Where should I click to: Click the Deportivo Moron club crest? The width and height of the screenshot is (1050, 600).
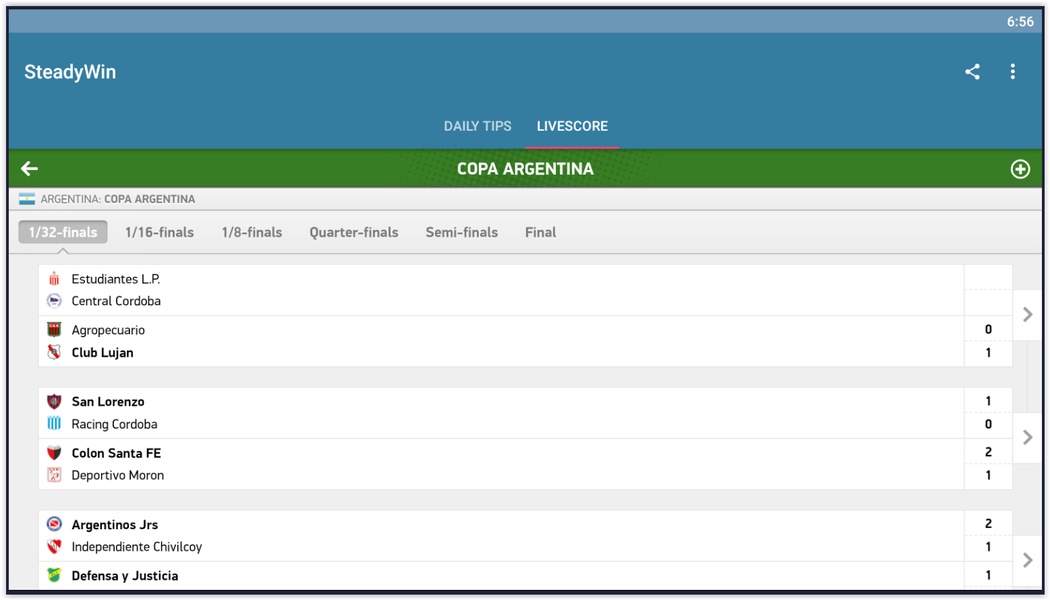[x=54, y=475]
